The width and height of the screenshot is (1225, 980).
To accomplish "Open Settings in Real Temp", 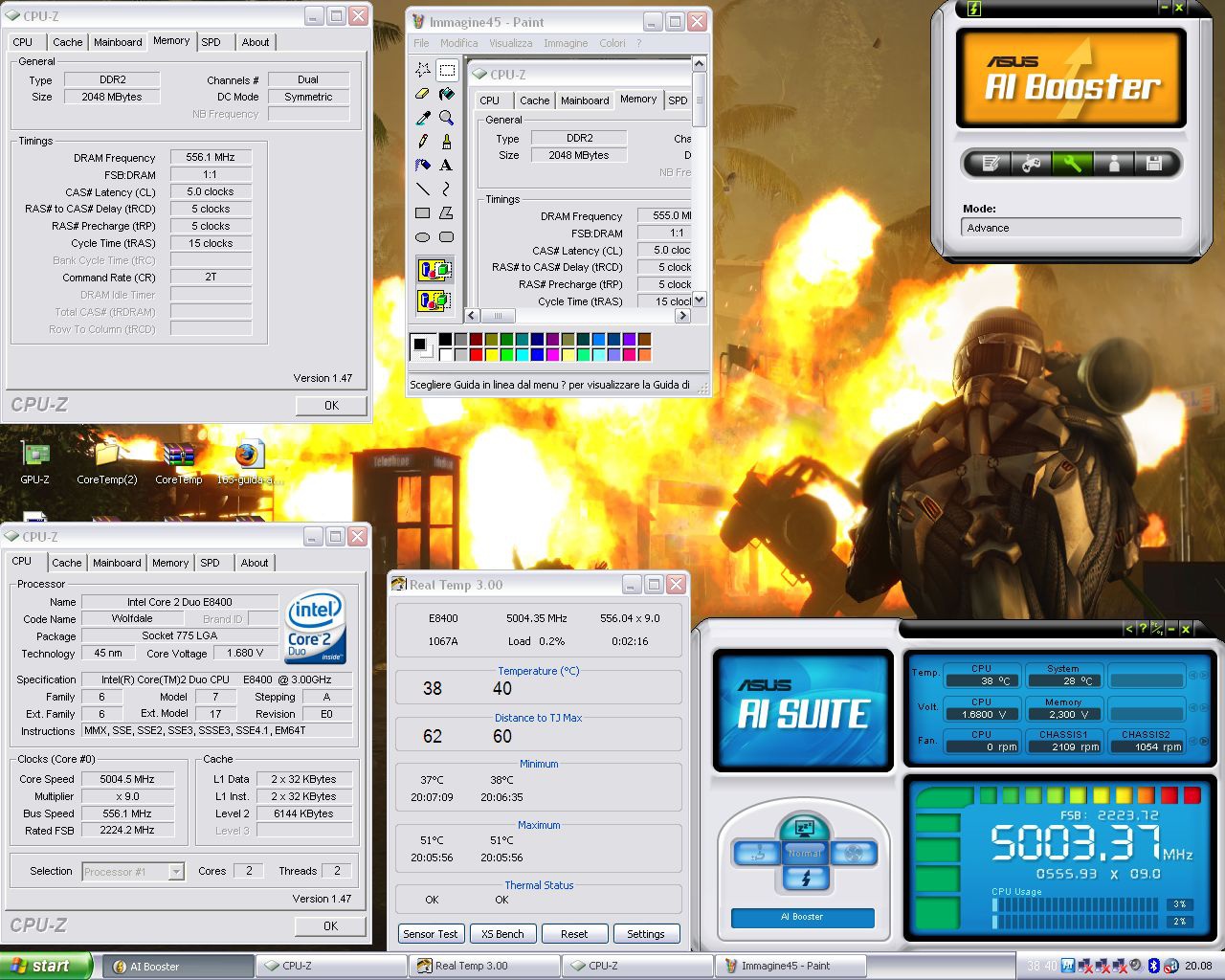I will pyautogui.click(x=646, y=934).
